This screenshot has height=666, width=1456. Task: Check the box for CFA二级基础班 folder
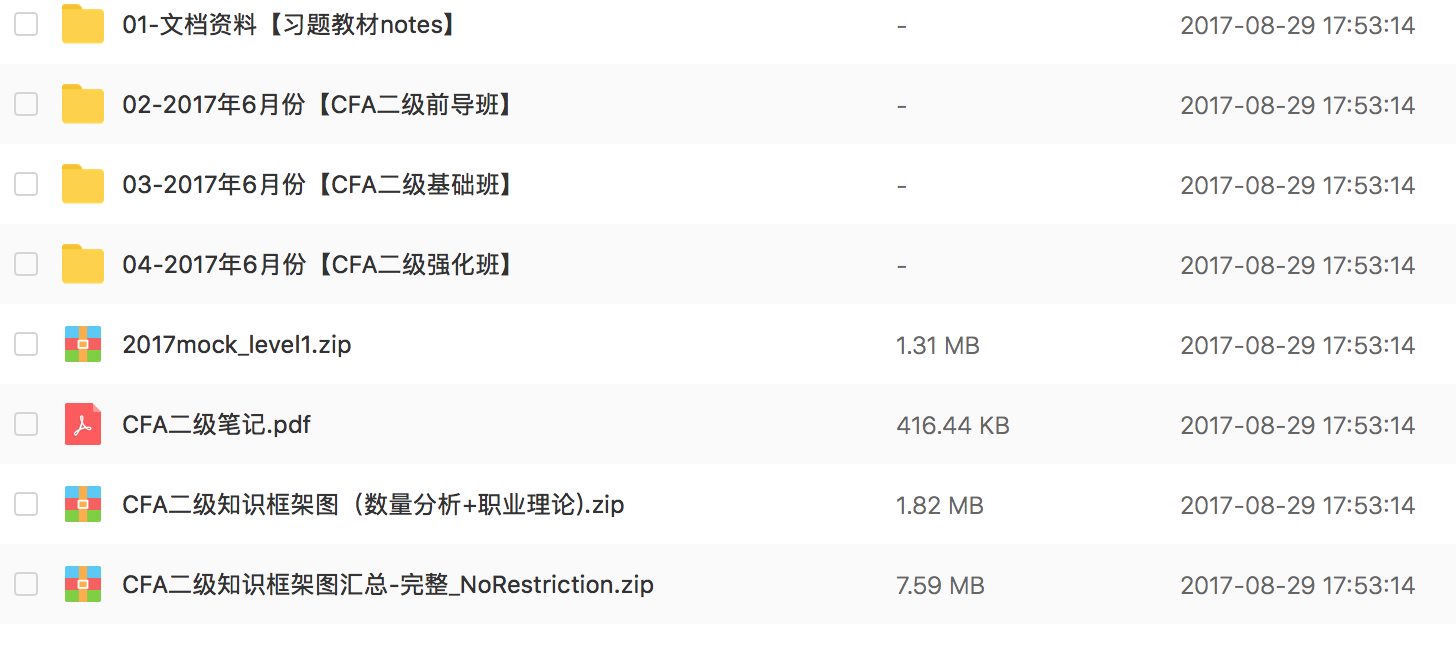26,185
